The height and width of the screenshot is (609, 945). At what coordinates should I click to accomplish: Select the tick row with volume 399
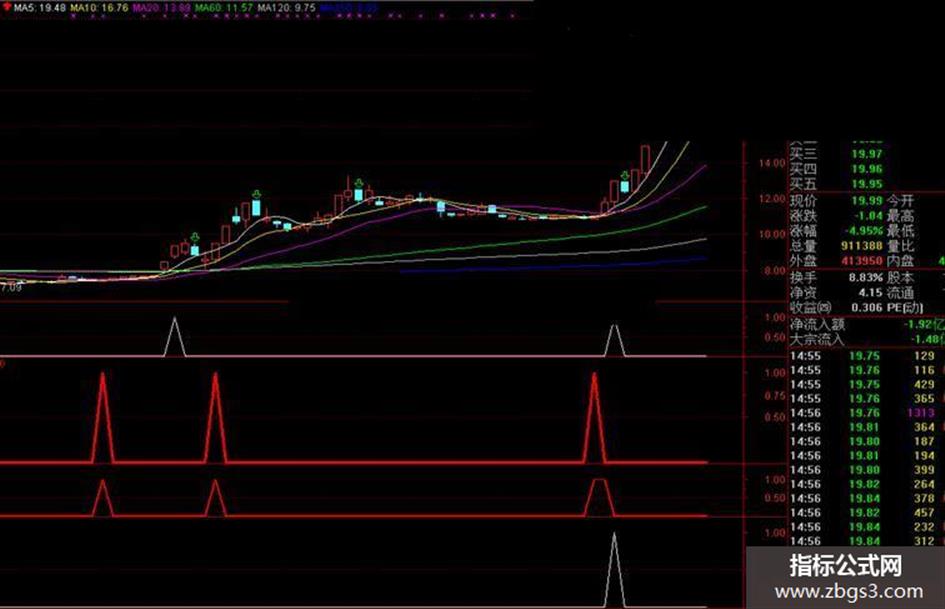[867, 470]
